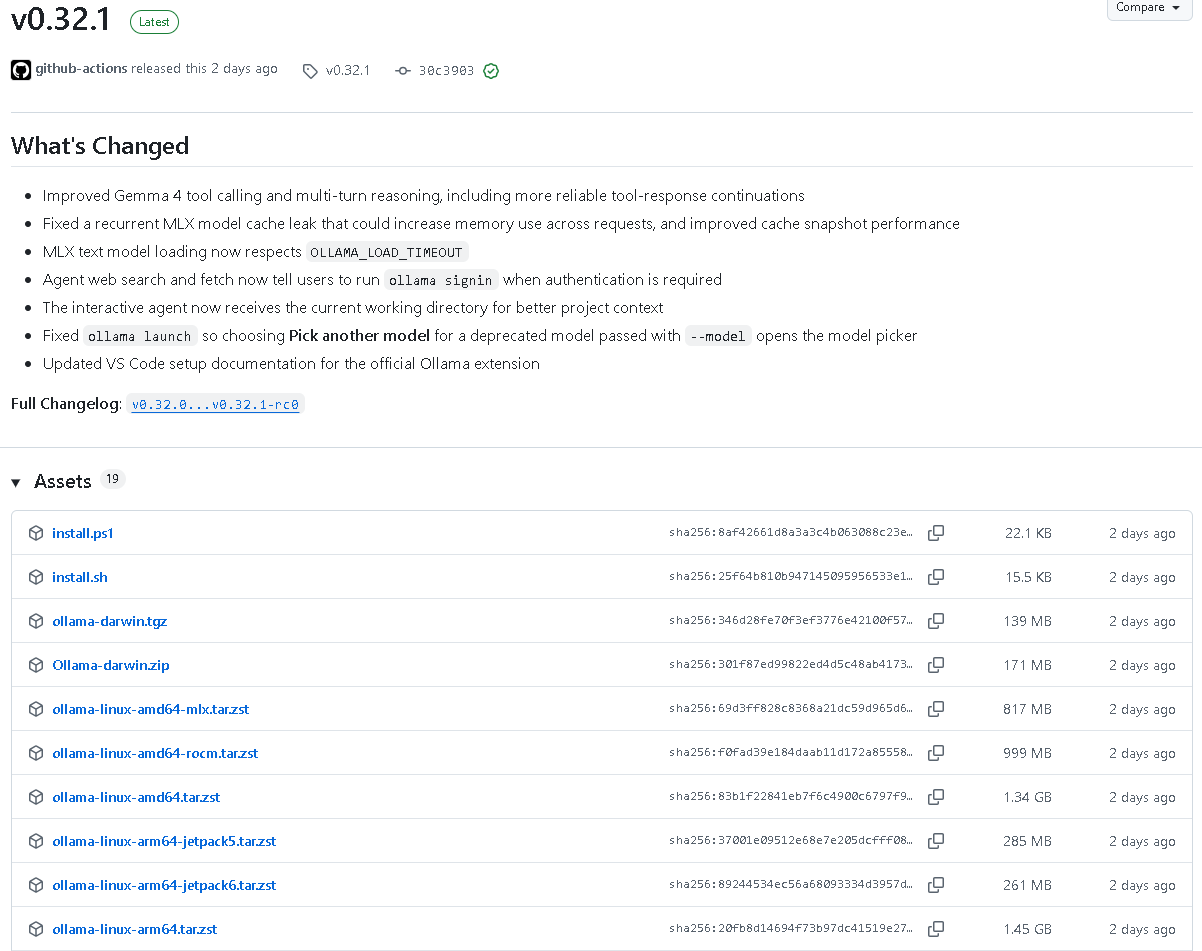Click the github-actions avatar icon
Viewport: 1202px width, 951px height.
coord(21,70)
